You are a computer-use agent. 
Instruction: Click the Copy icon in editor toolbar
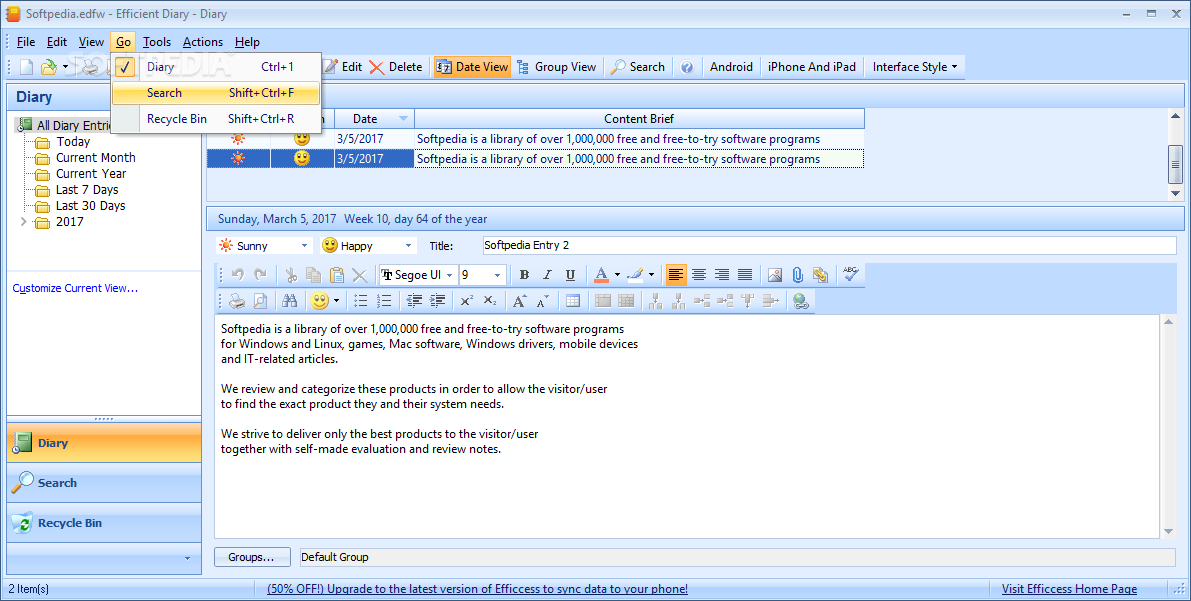tap(313, 275)
